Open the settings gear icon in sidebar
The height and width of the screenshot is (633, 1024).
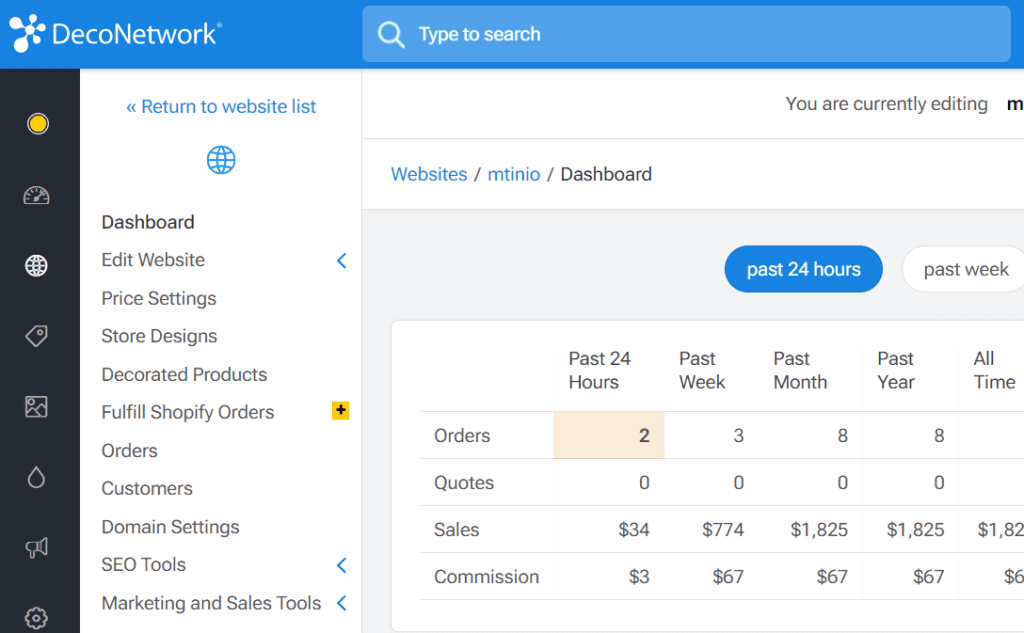point(37,617)
